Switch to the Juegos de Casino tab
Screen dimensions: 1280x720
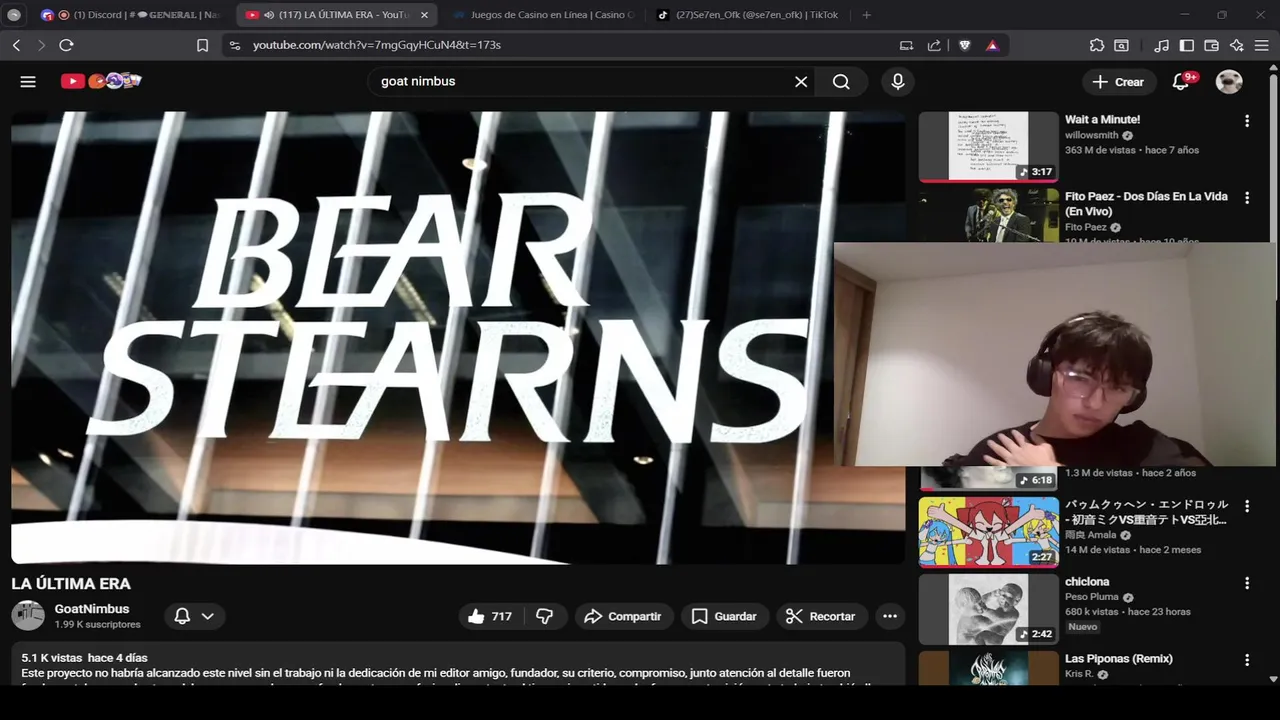[x=541, y=15]
